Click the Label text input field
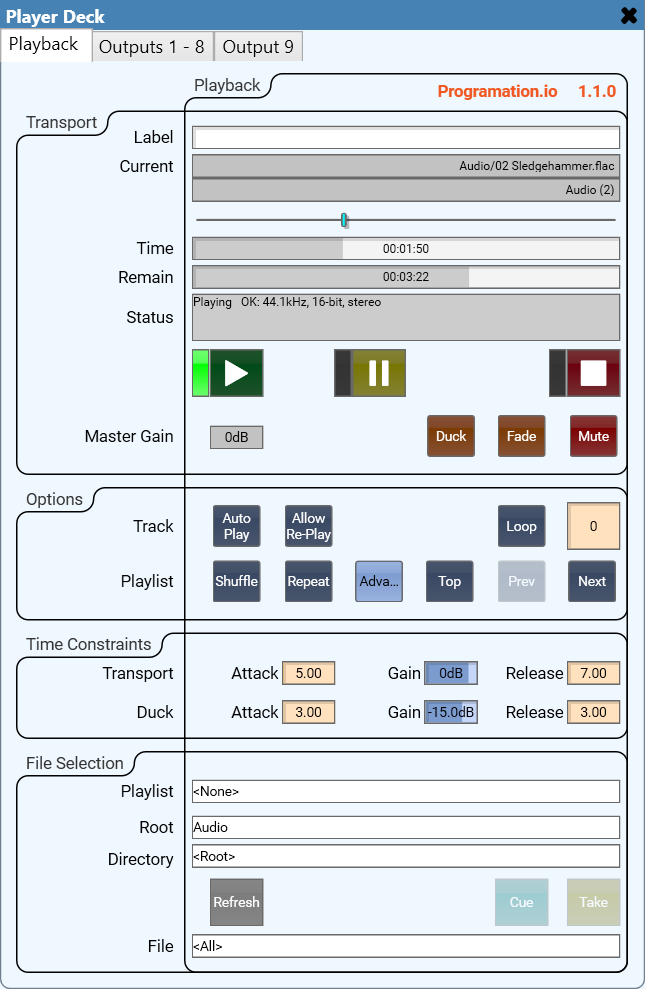 click(x=405, y=138)
